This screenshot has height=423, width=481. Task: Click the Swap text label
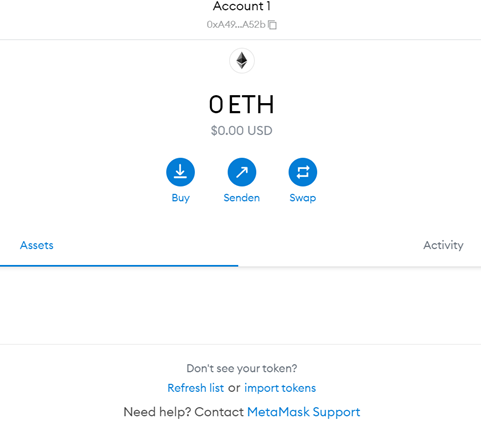pos(303,198)
